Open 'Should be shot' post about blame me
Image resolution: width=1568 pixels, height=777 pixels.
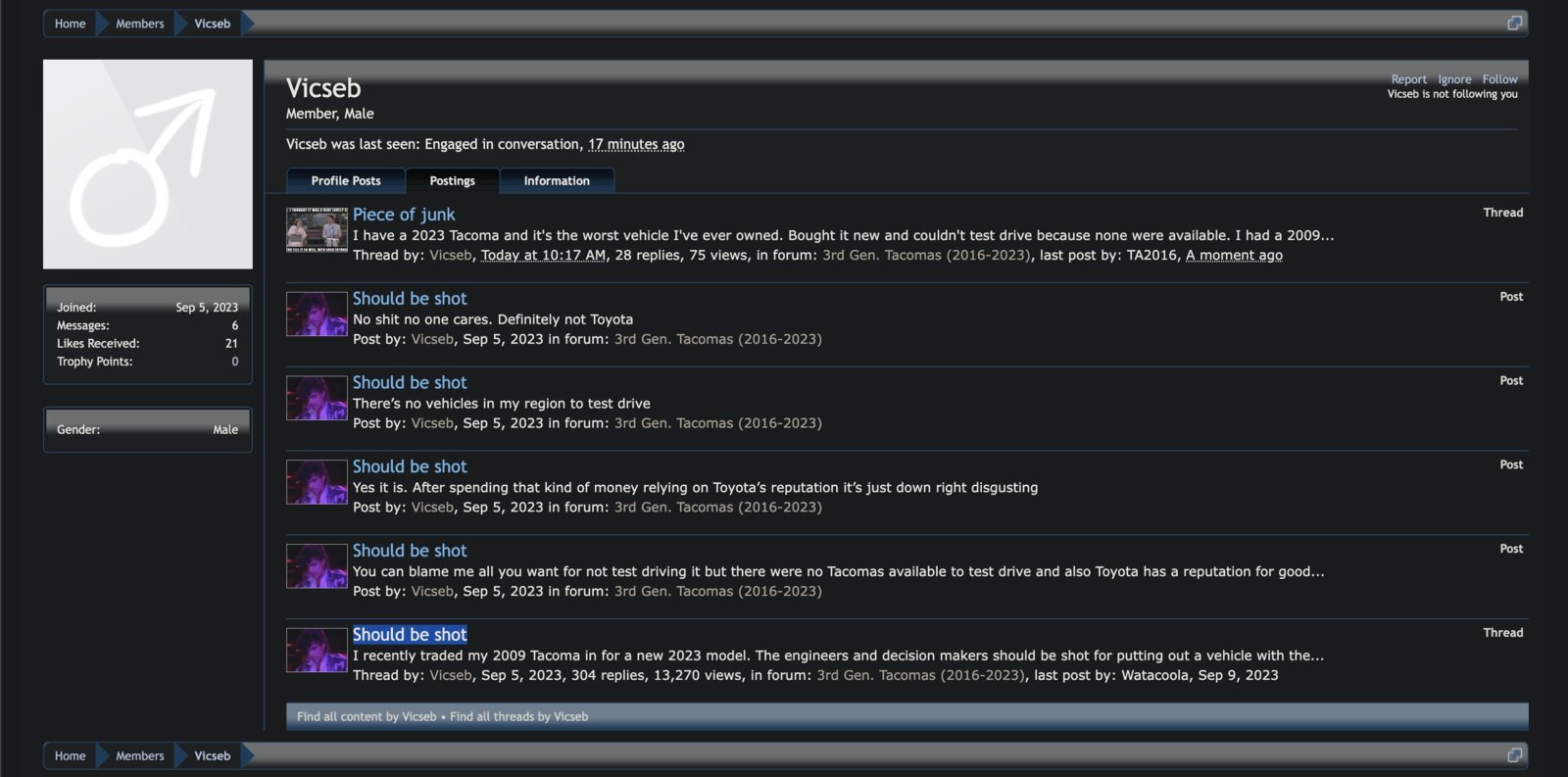pyautogui.click(x=410, y=551)
